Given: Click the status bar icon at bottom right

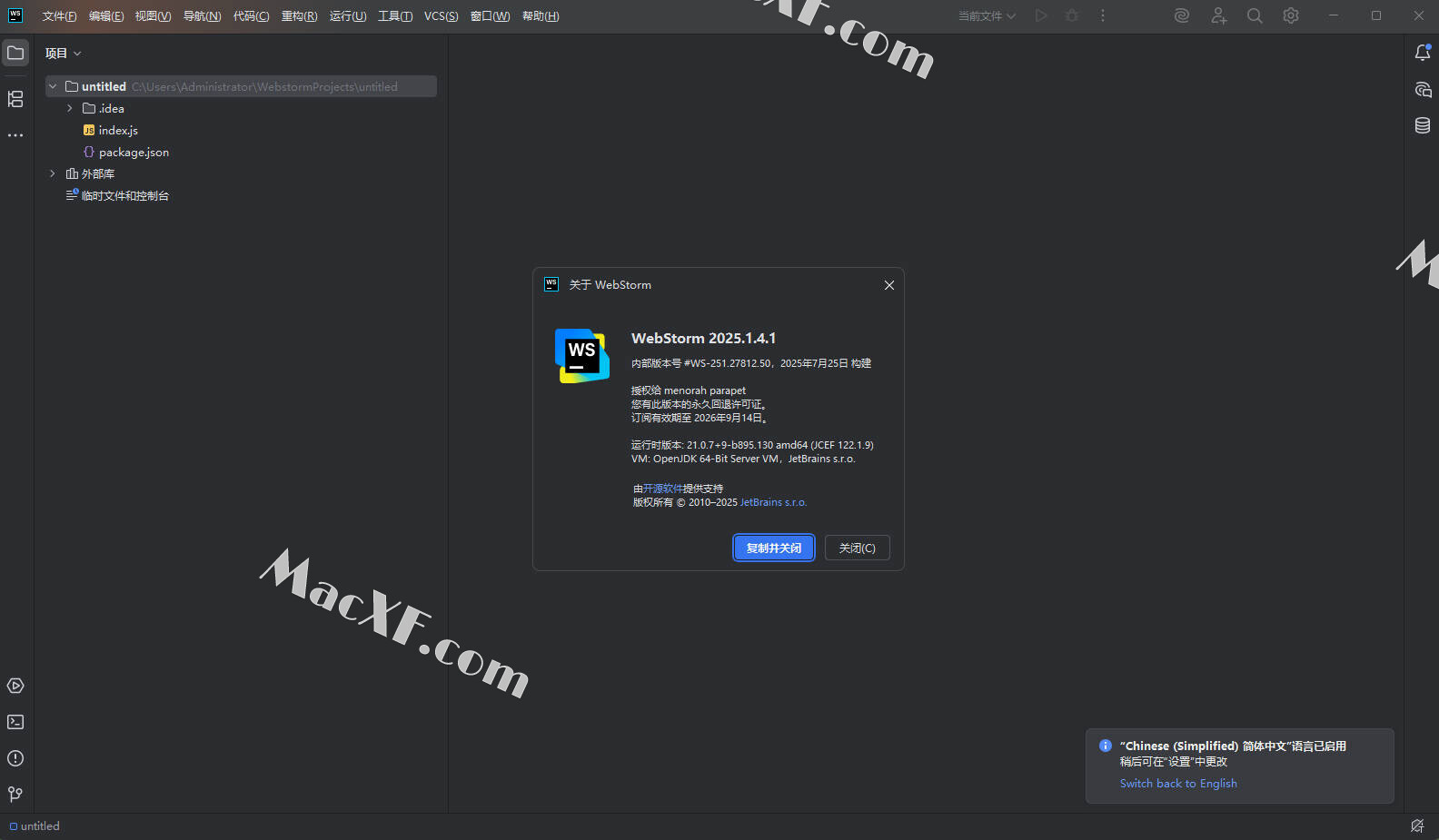Looking at the screenshot, I should point(1417,825).
